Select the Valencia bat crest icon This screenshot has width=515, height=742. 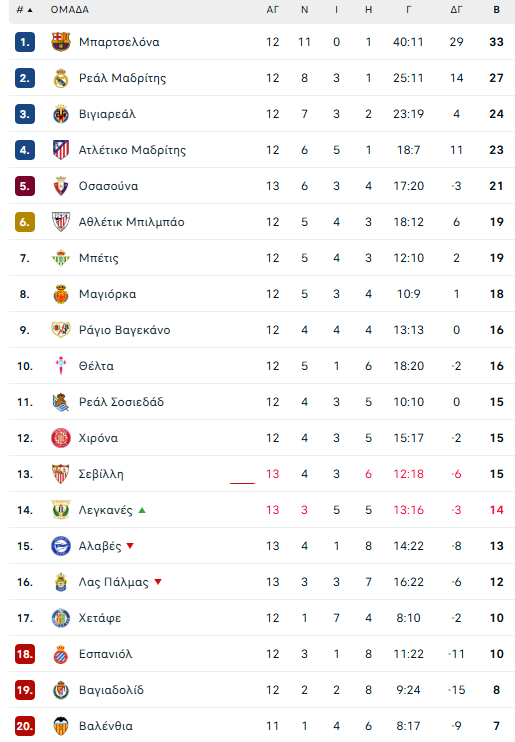[61, 725]
